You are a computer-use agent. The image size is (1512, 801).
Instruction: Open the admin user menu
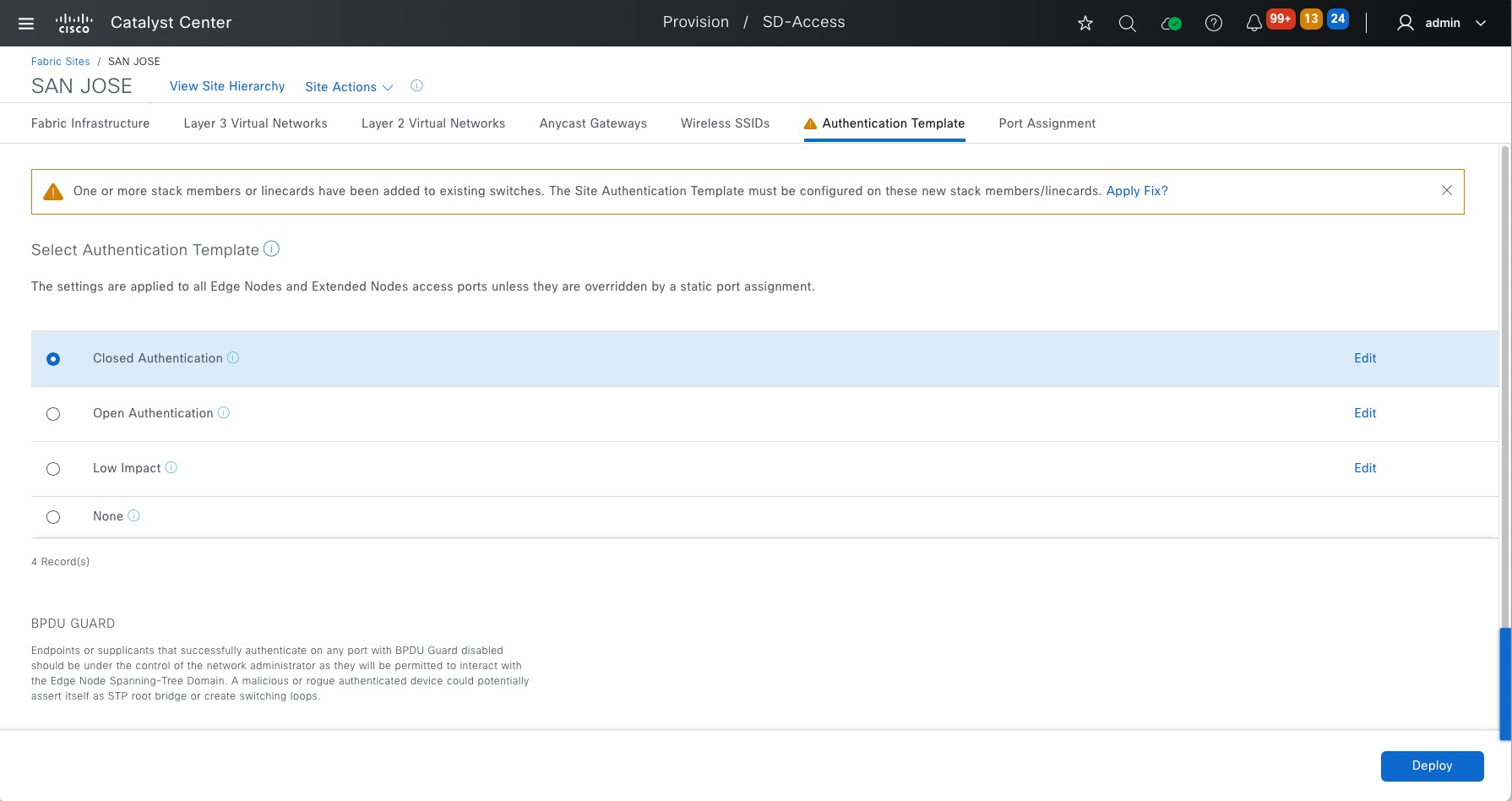[1442, 23]
